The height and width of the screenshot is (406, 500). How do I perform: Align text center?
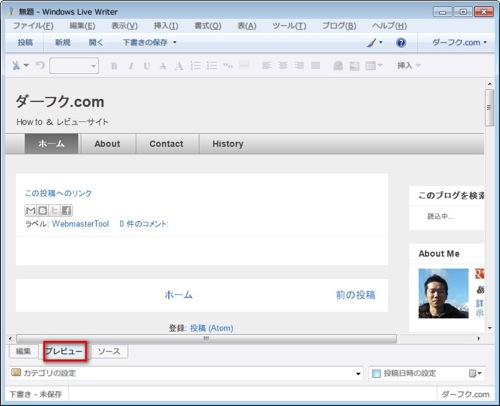coord(283,65)
